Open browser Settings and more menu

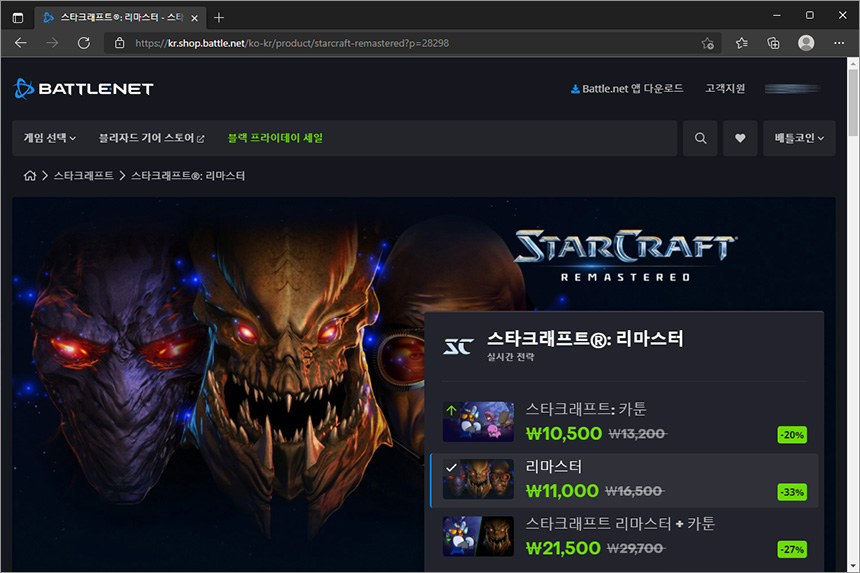pyautogui.click(x=839, y=43)
